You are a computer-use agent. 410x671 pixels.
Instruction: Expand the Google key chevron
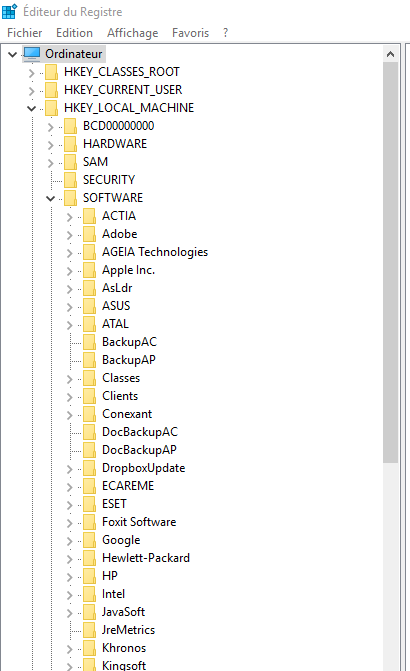click(x=69, y=541)
